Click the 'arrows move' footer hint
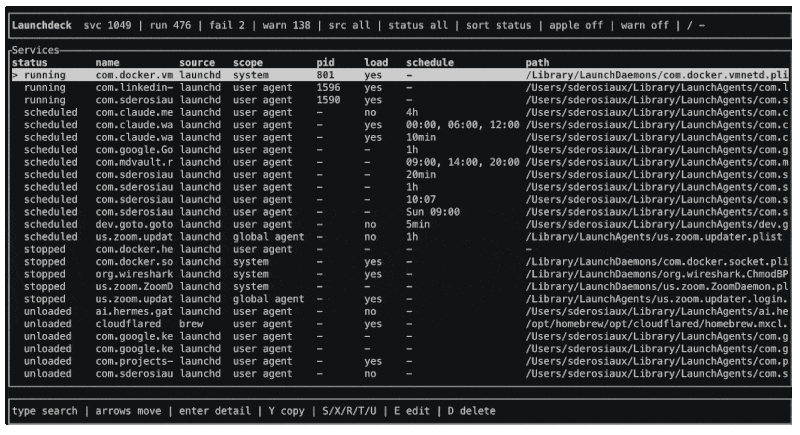This screenshot has width=800, height=435. [128, 411]
